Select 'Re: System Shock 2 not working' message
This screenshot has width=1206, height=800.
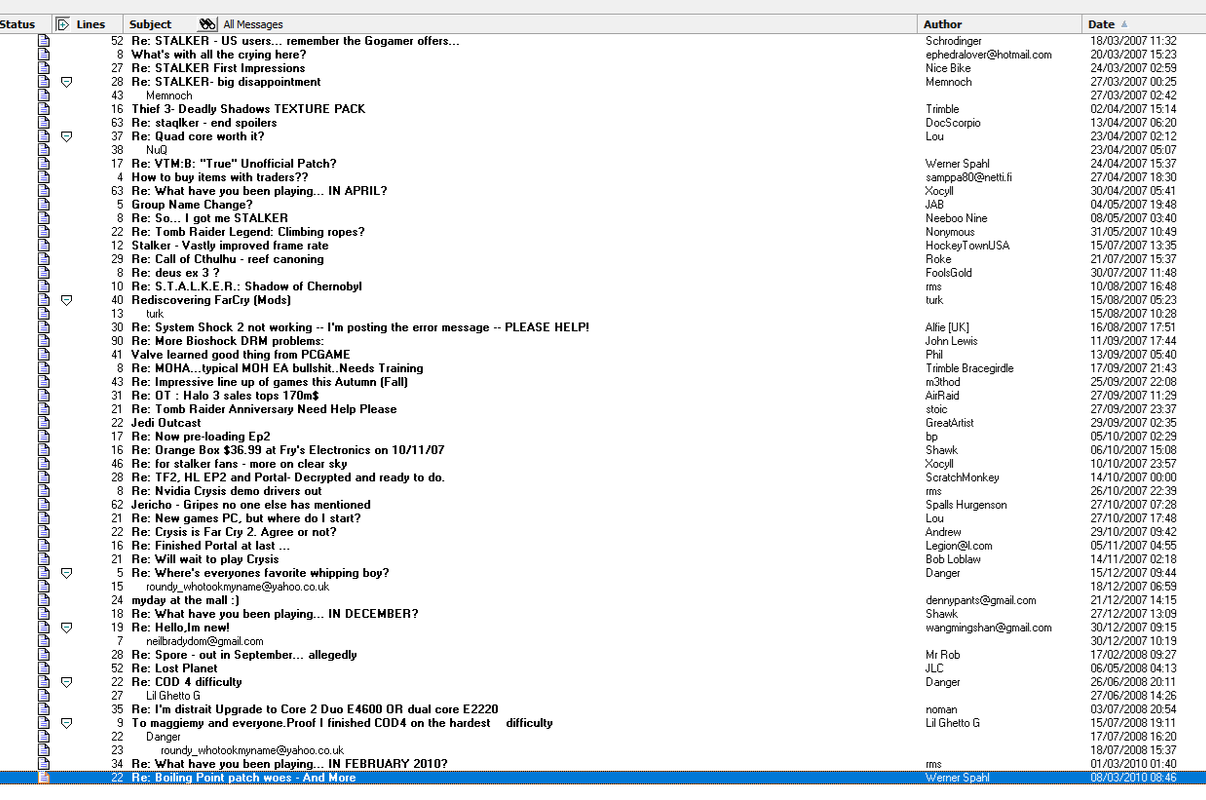tap(360, 328)
